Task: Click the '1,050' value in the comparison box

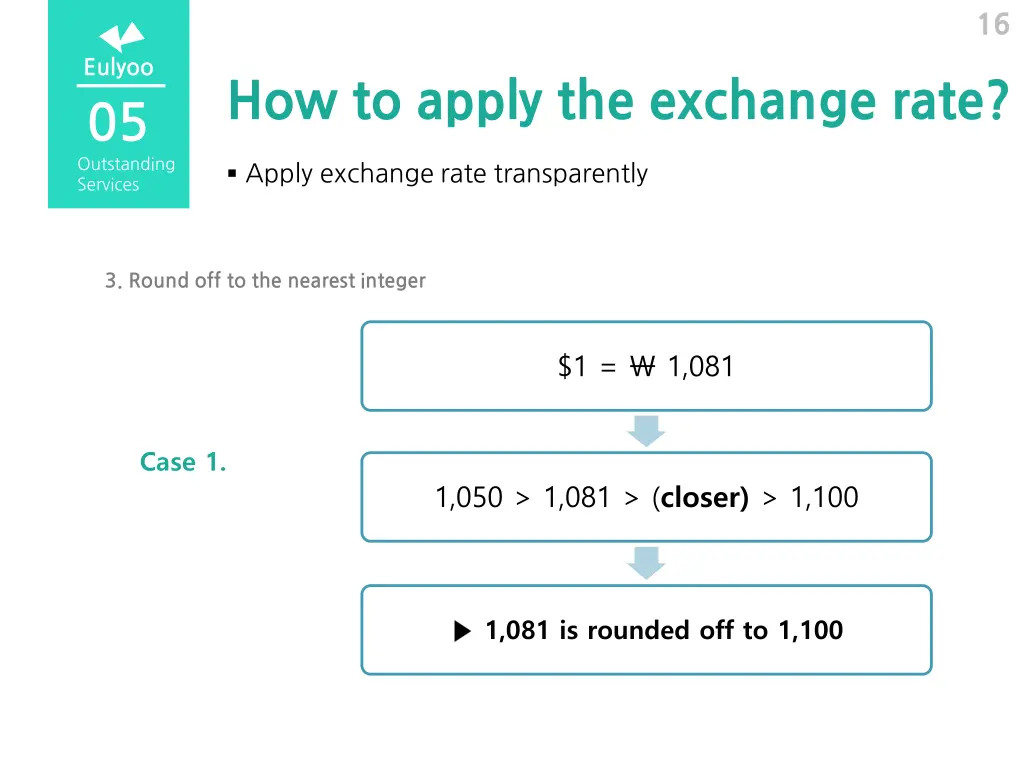Action: tap(469, 498)
